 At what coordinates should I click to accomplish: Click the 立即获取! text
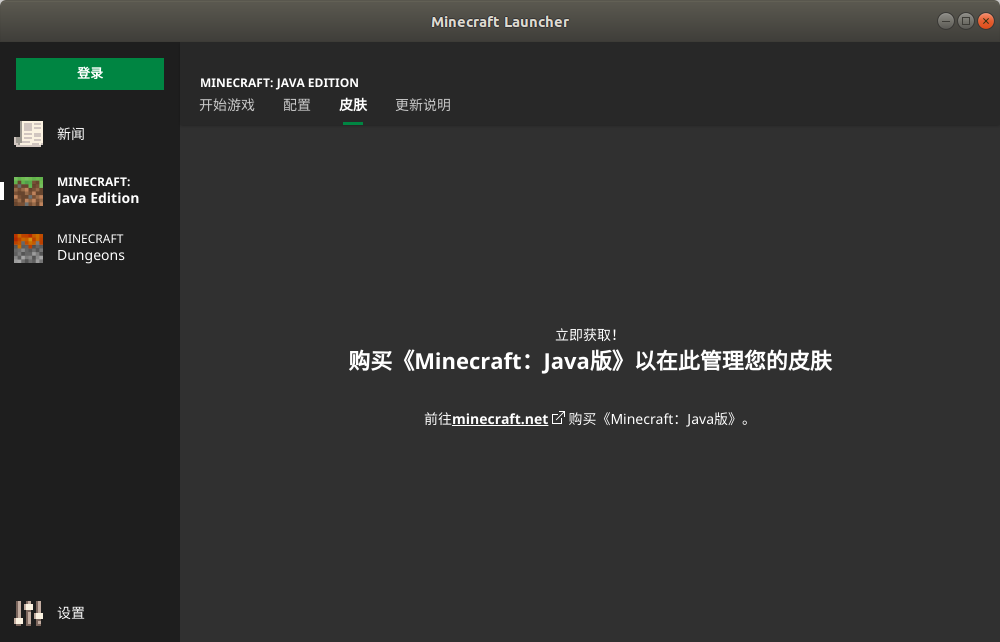[586, 335]
